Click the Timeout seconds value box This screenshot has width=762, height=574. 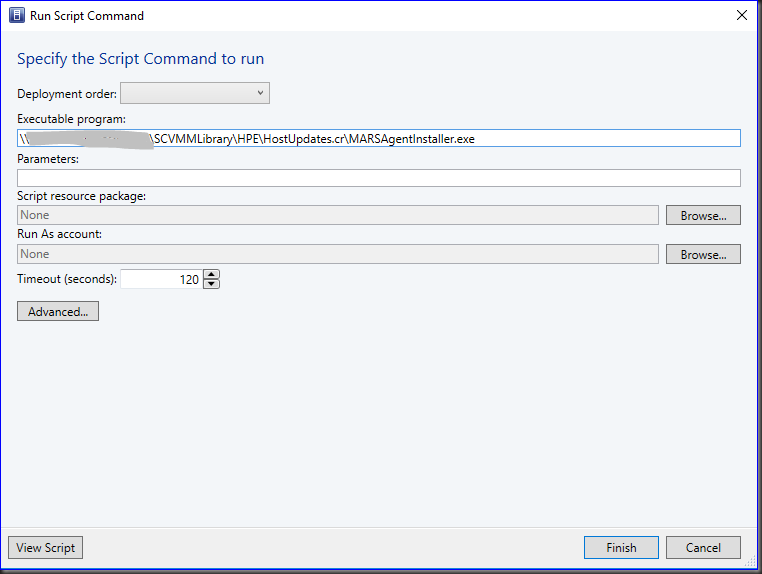(161, 280)
